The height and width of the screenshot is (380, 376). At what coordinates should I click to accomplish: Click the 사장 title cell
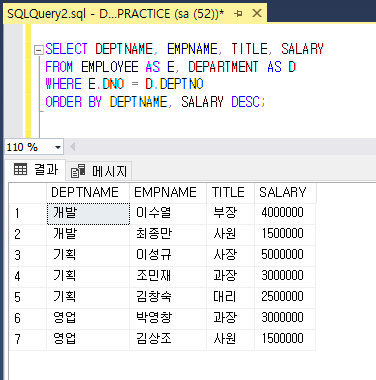coord(230,256)
